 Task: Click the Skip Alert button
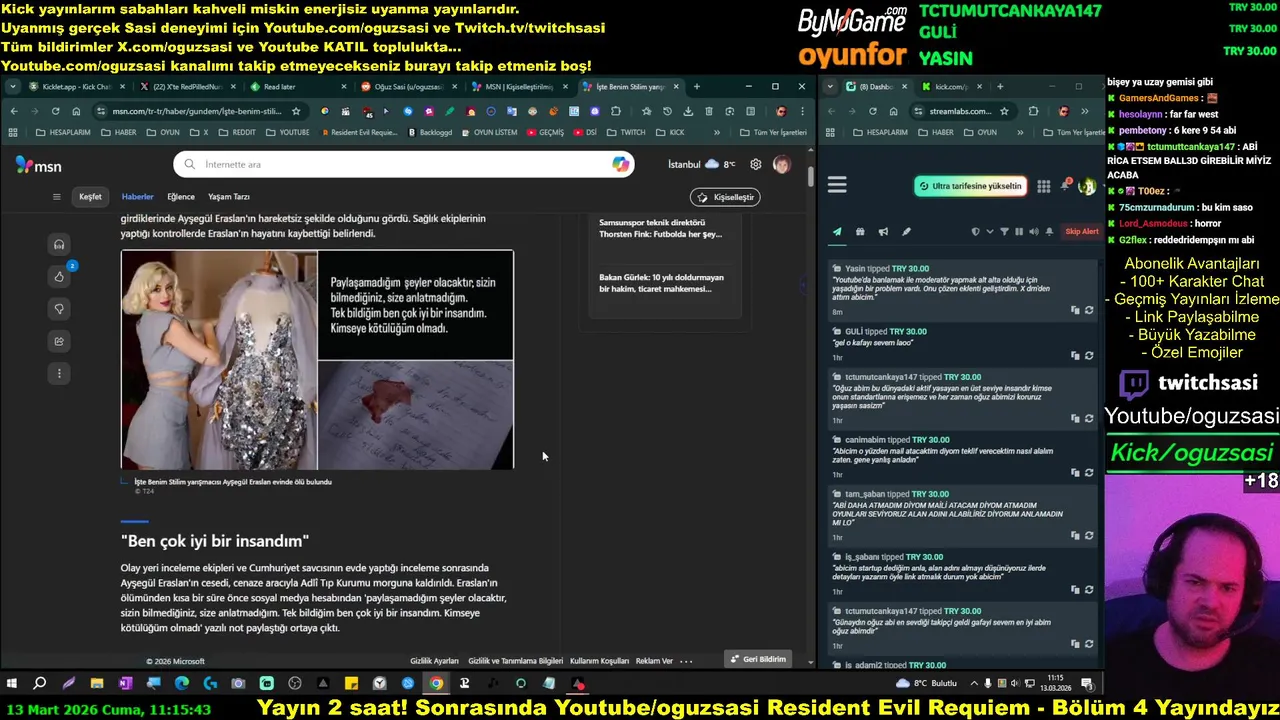(1081, 232)
